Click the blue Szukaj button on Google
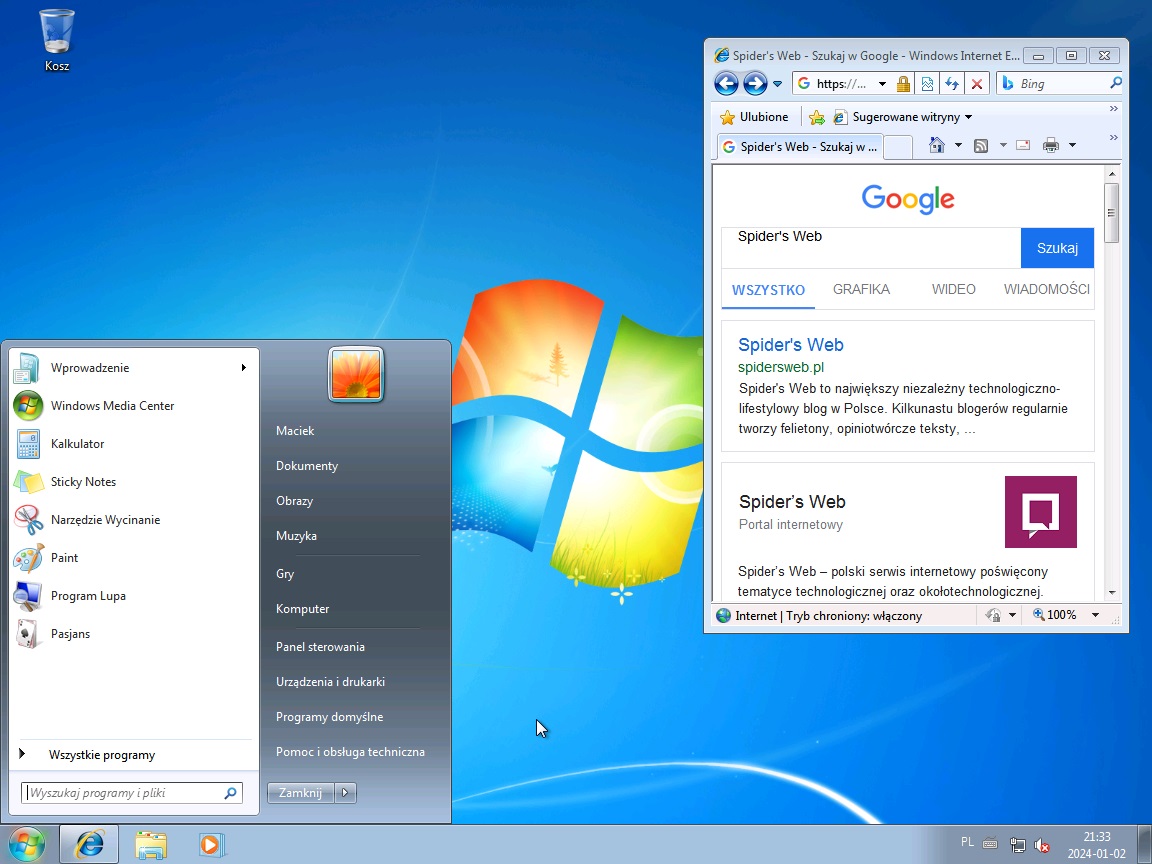Screen dimensions: 1152x864 (x=1057, y=248)
